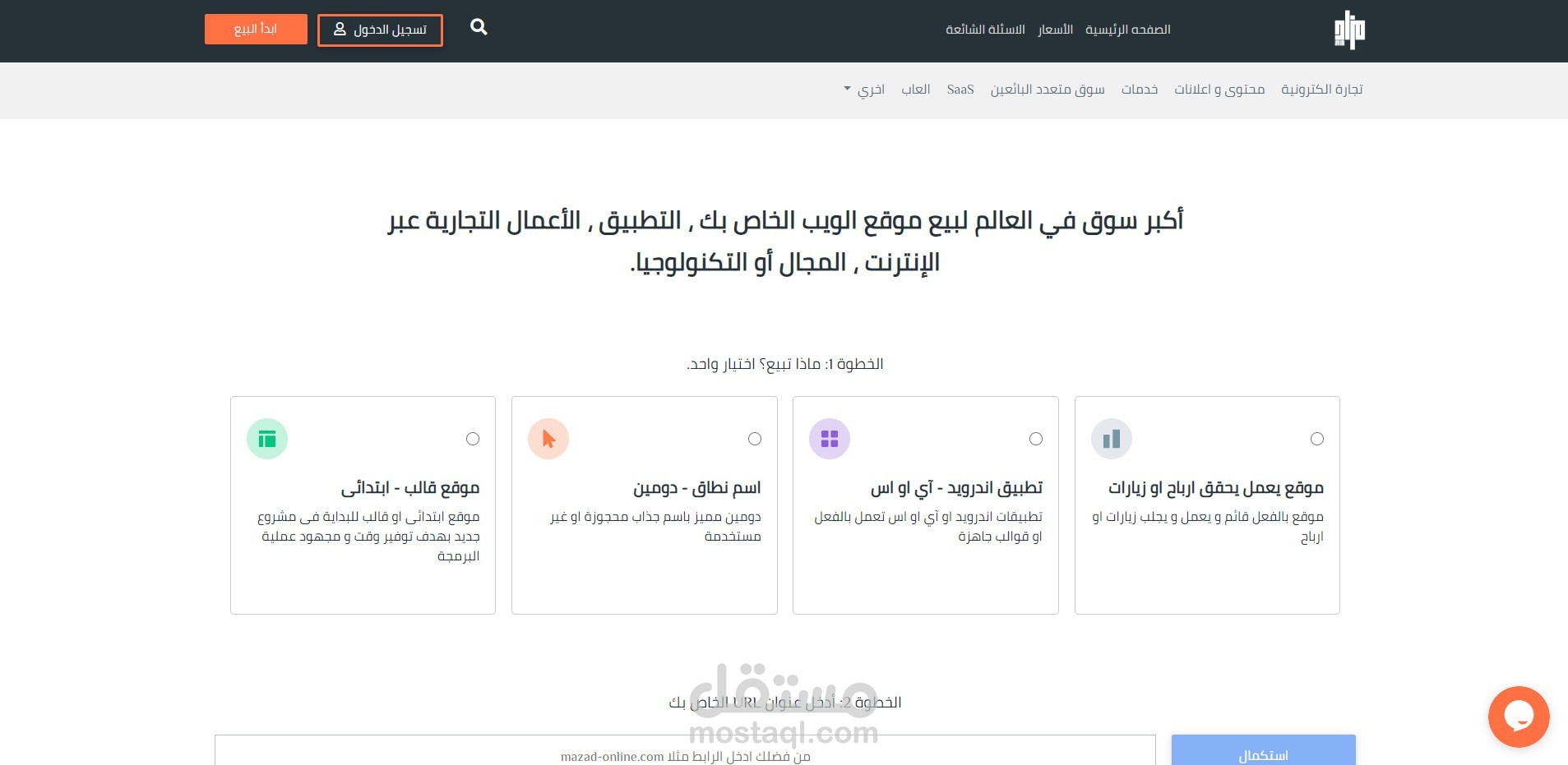Screen dimensions: 1568x765
Task: Select radio for موقع يعمل يحقق ارباح او زيارات
Action: tap(1317, 439)
